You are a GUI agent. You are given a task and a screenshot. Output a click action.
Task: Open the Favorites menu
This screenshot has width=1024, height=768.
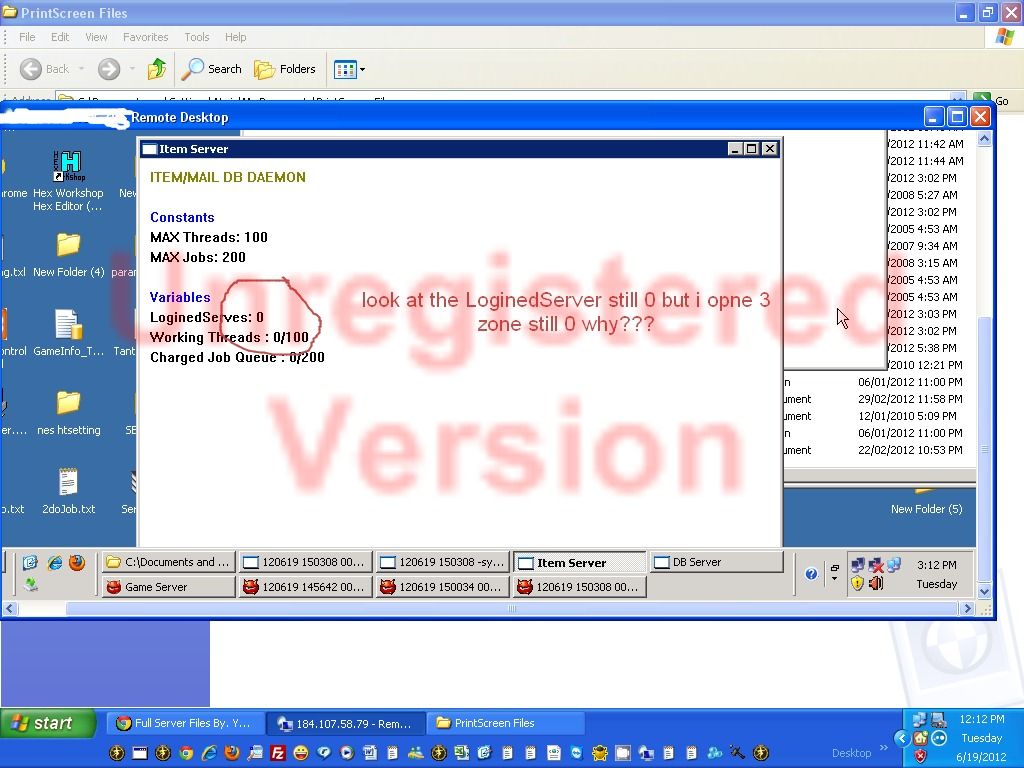(145, 37)
